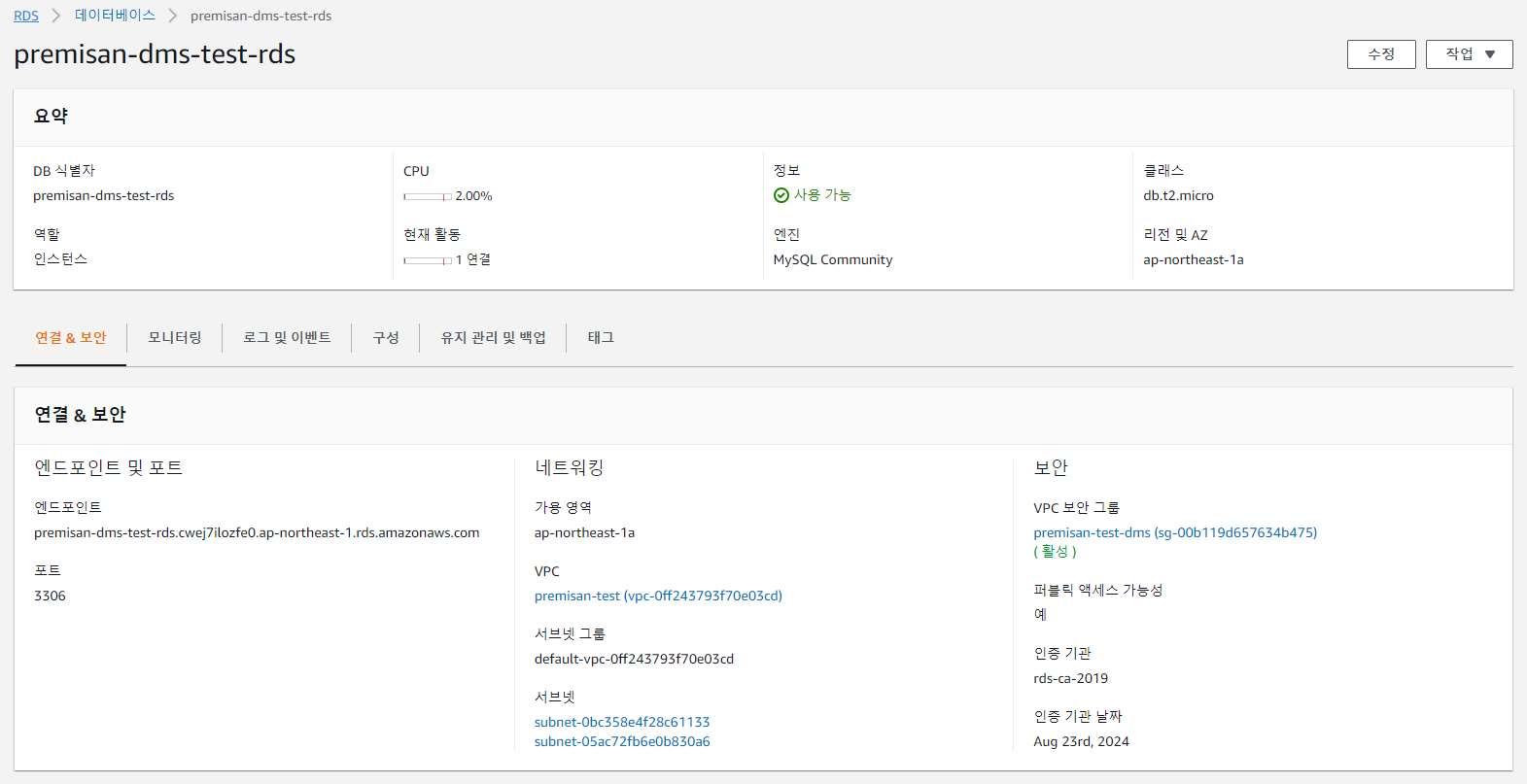Switch to the 구성 tab
1527x784 pixels.
point(386,338)
